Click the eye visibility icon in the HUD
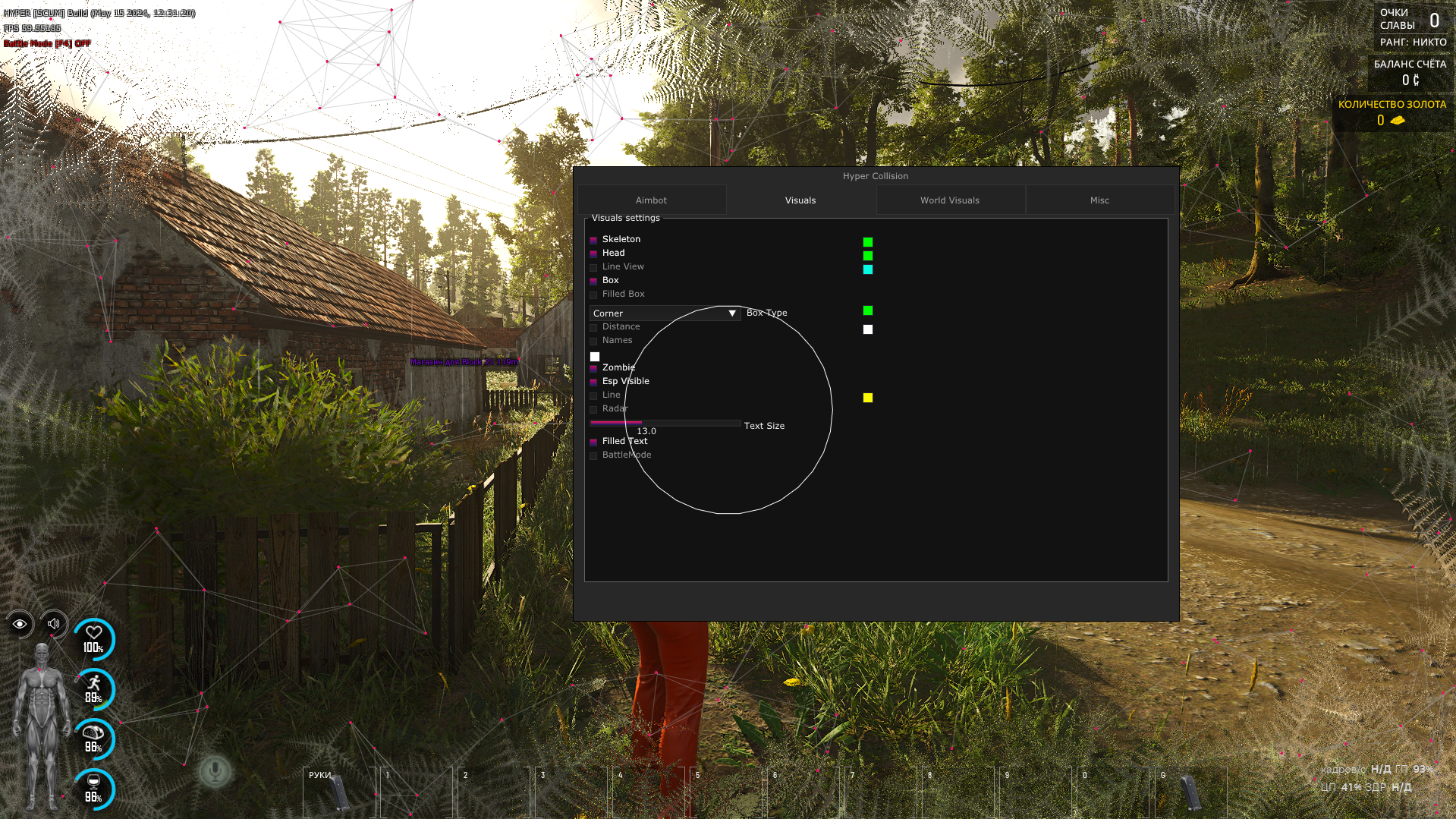1456x819 pixels. (x=20, y=624)
